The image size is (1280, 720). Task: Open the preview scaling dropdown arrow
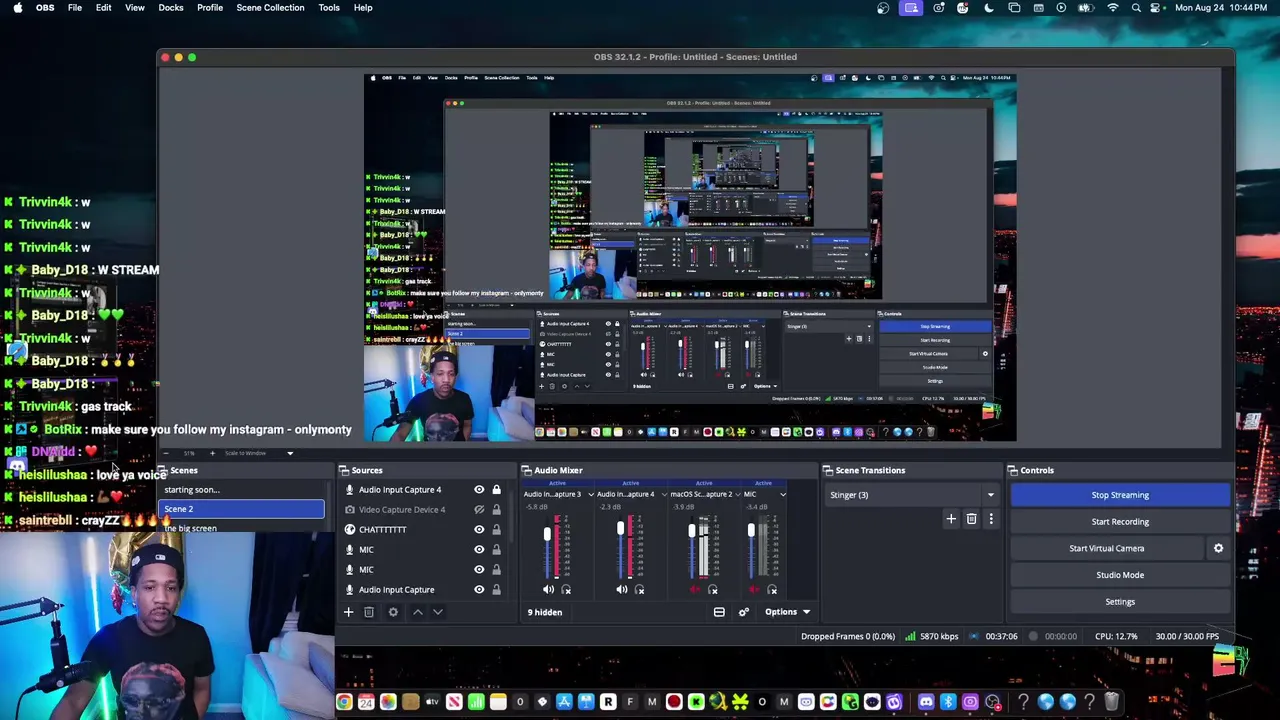tap(290, 453)
